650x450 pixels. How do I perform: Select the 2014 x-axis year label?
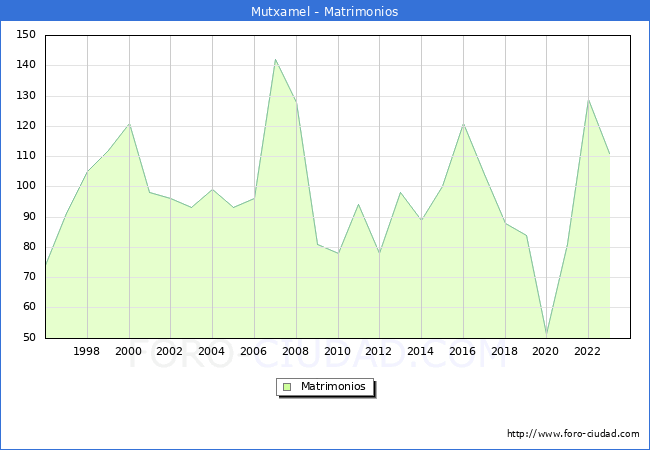pos(420,351)
